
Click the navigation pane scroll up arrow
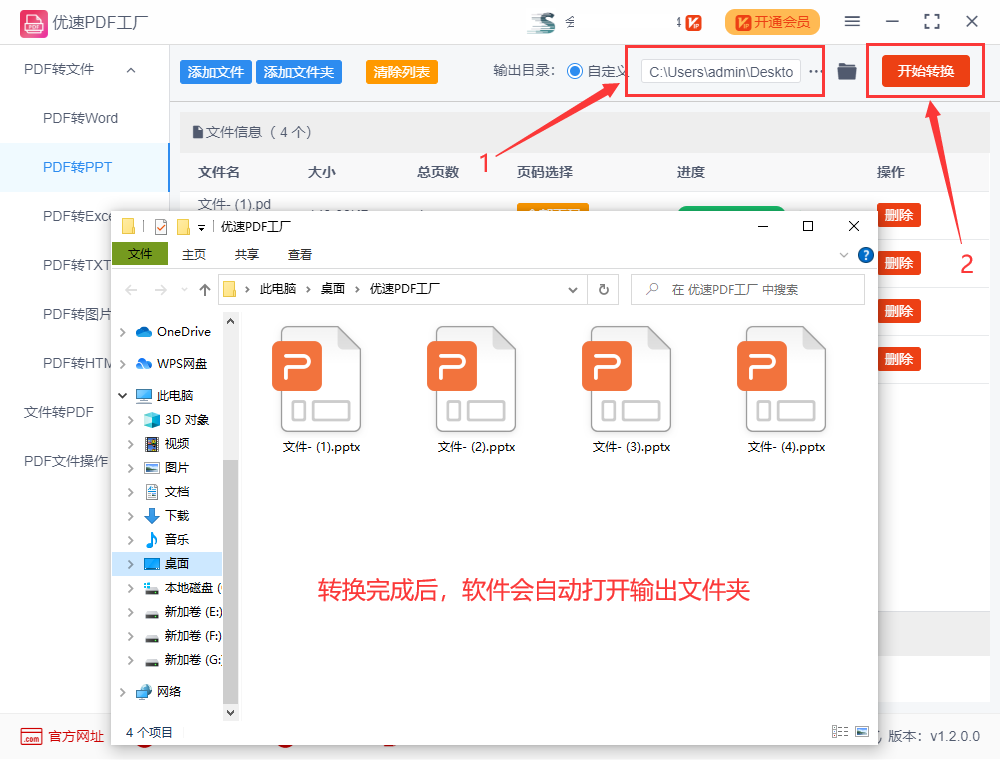tap(230, 321)
